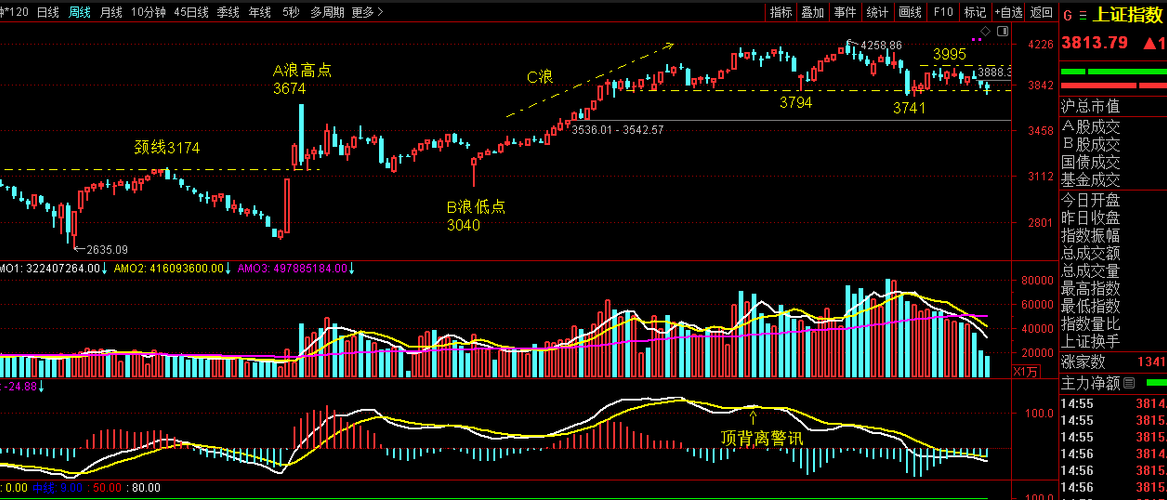Click the 颈线3174 annotation
This screenshot has width=1167, height=500.
167,147
